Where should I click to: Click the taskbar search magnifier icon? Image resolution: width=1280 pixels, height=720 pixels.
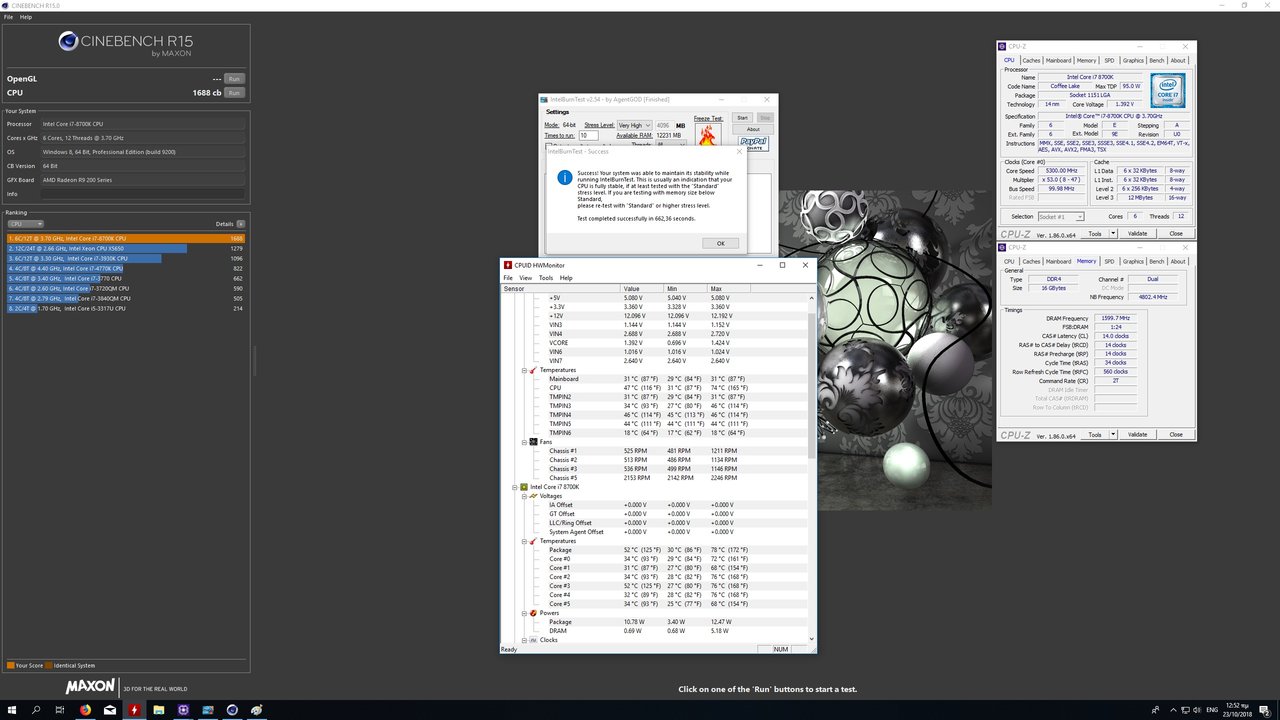[36, 710]
